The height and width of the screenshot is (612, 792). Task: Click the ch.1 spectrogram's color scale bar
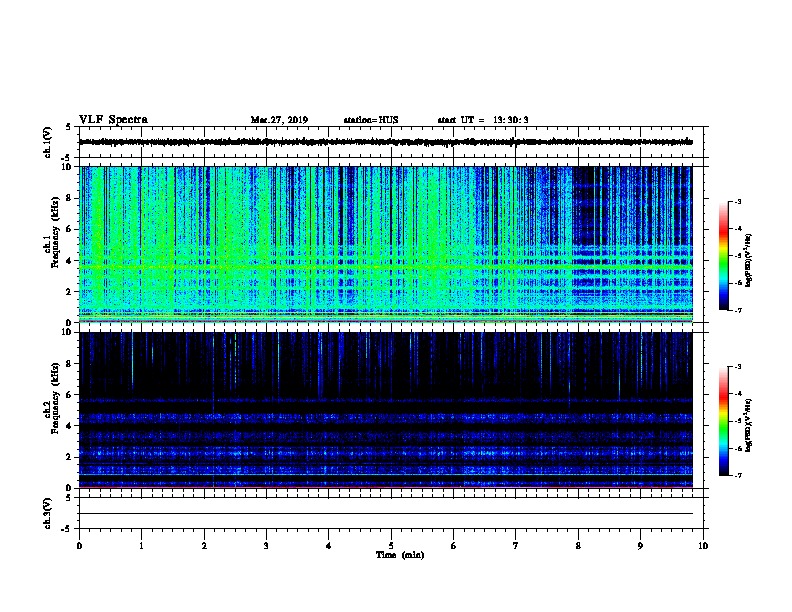723,256
